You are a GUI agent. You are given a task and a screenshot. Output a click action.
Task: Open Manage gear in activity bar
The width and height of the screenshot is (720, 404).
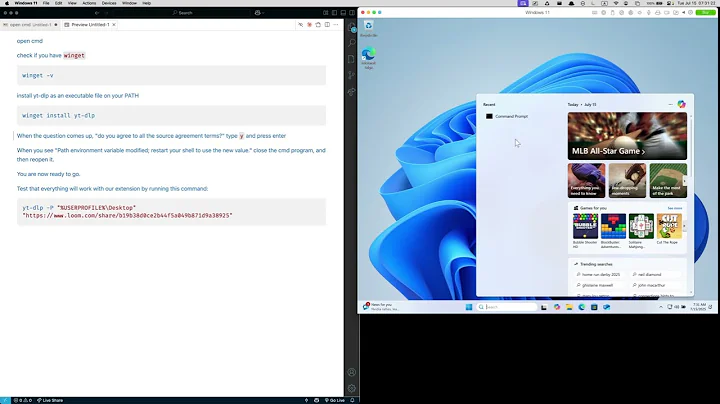coord(352,388)
